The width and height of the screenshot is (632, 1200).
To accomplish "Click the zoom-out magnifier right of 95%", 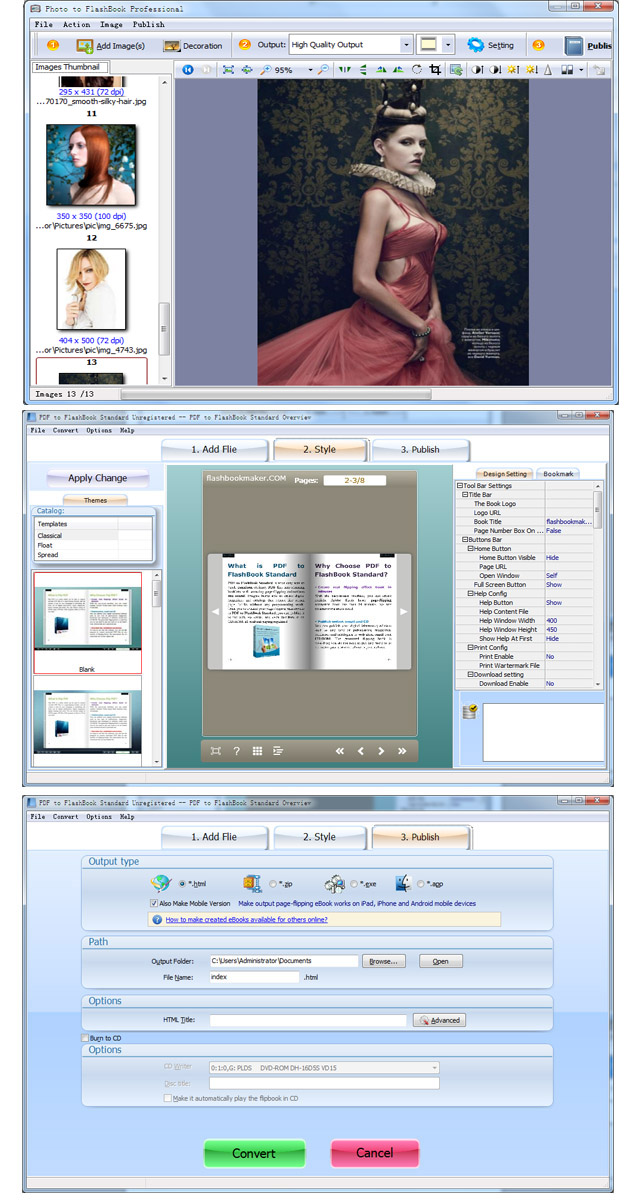I will [322, 70].
